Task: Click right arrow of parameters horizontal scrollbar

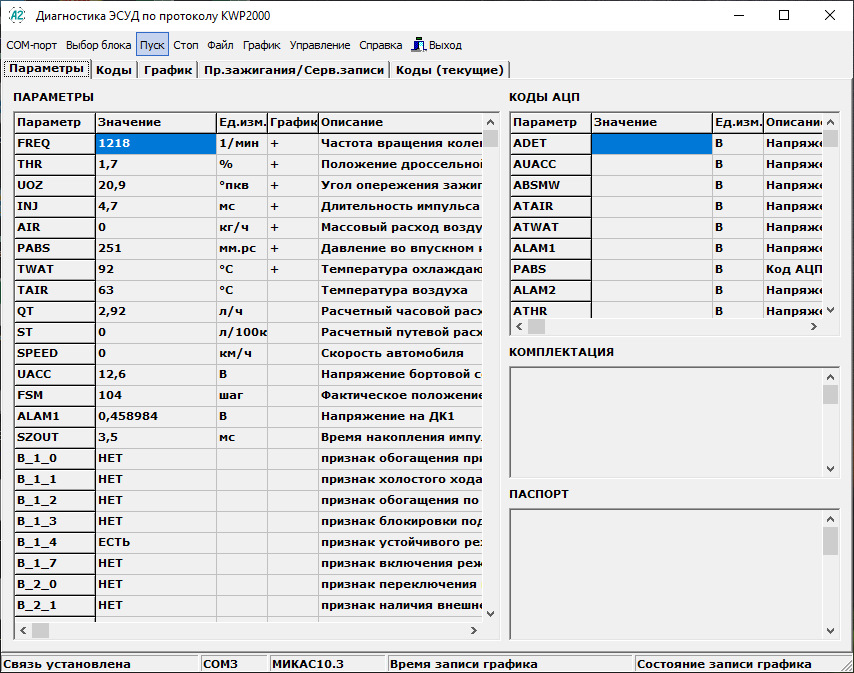Action: [474, 631]
